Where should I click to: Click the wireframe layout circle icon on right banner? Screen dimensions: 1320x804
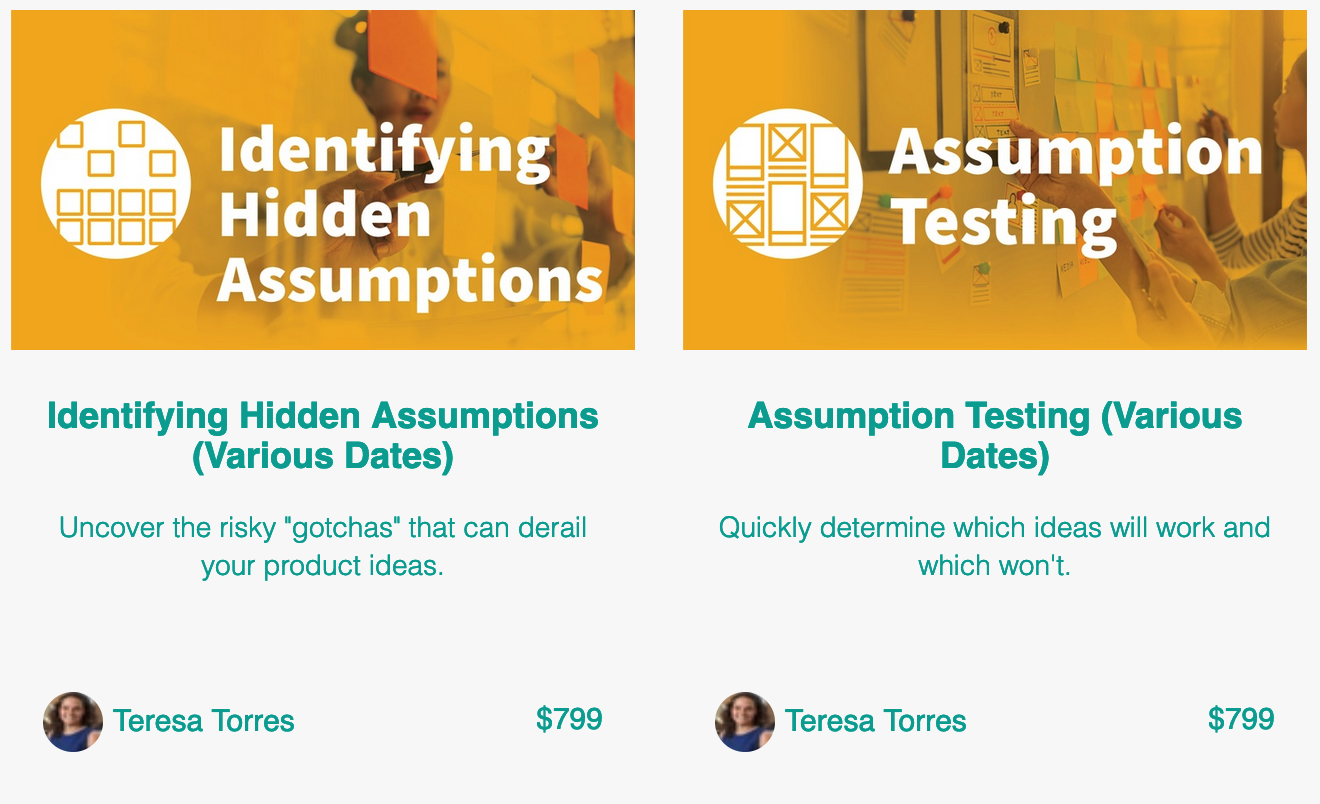(x=788, y=184)
